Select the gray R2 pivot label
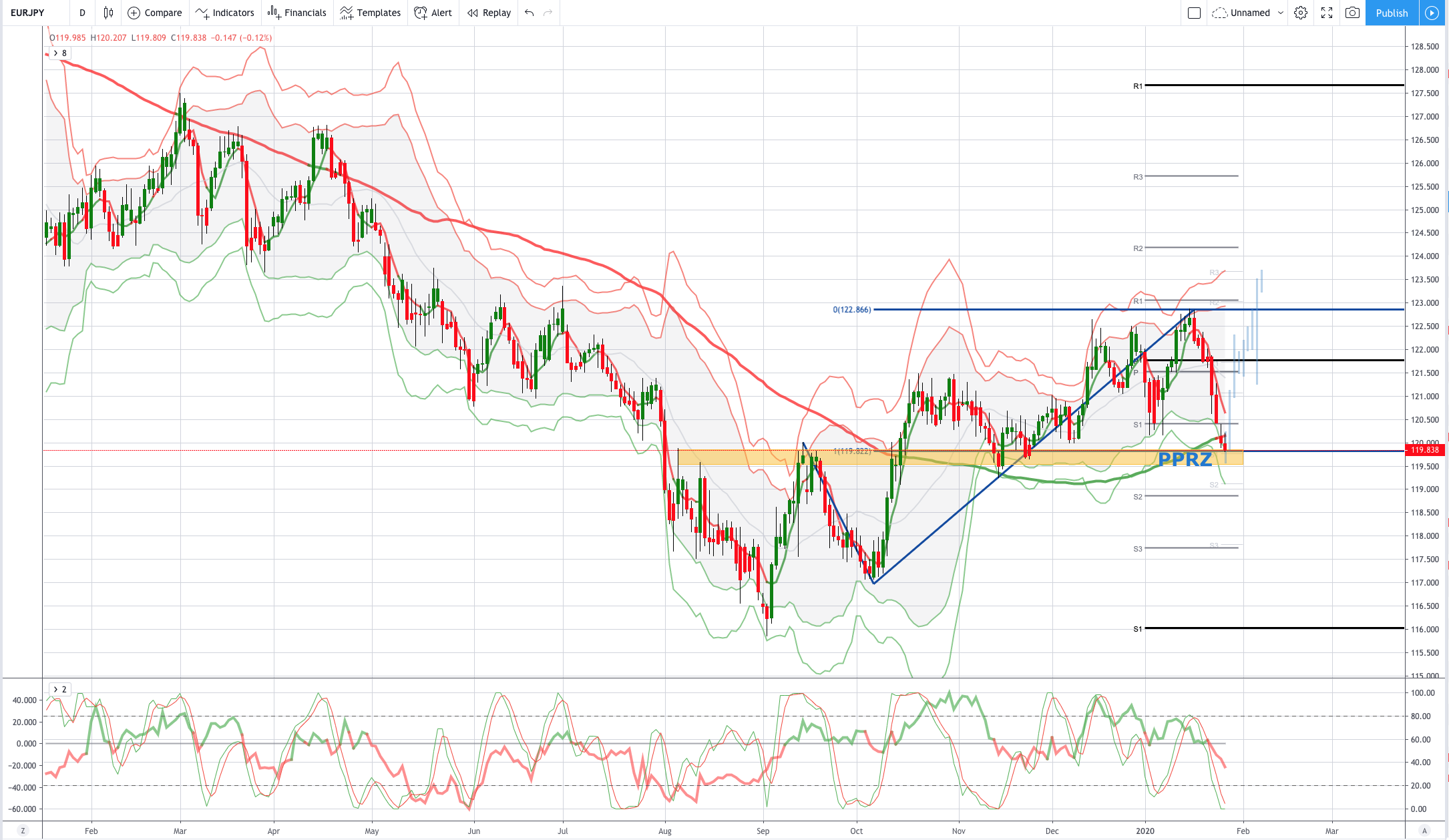Viewport: 1449px width, 840px height. click(x=1138, y=248)
